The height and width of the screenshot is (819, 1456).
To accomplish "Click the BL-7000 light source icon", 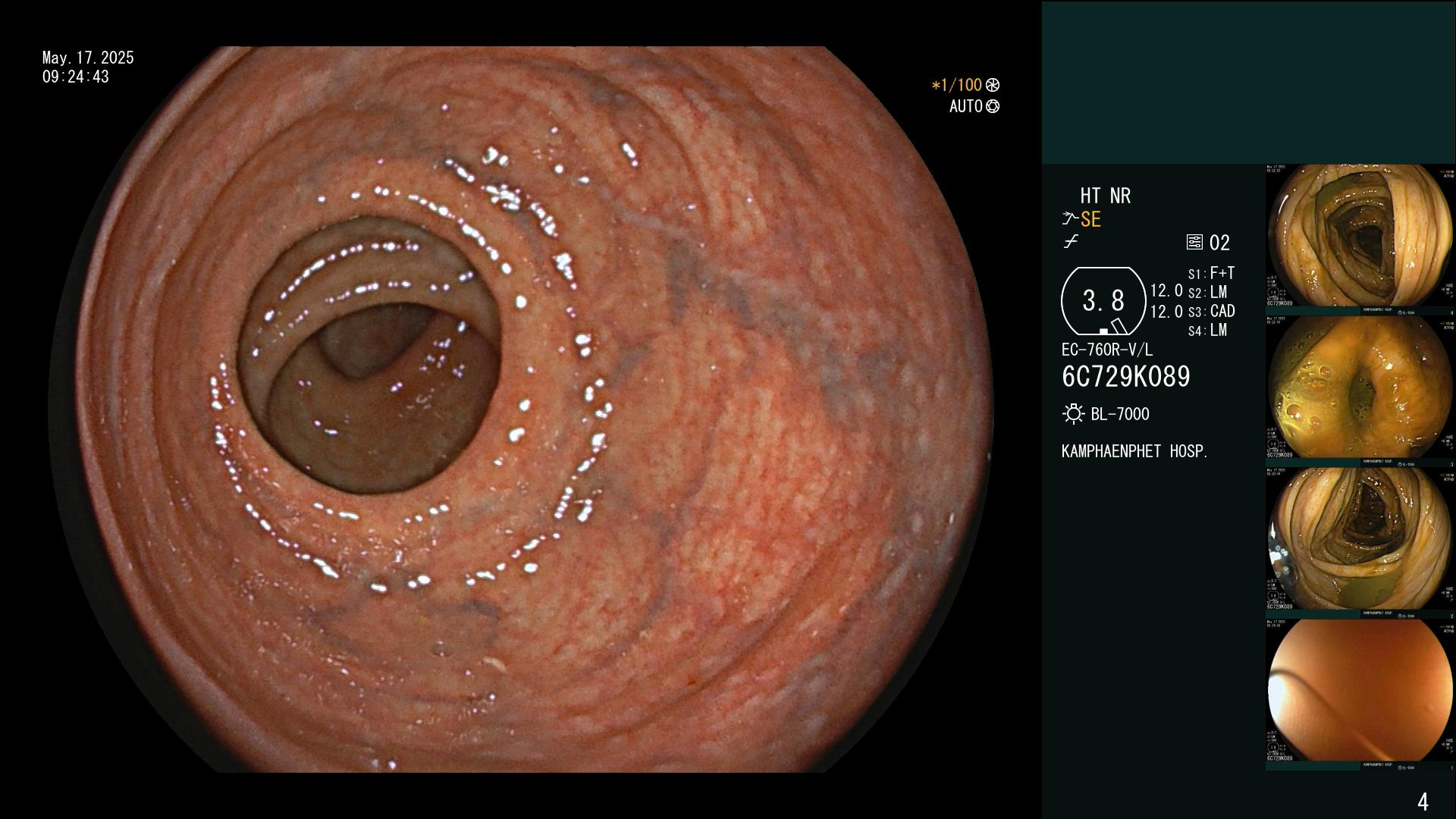I will point(1073,414).
